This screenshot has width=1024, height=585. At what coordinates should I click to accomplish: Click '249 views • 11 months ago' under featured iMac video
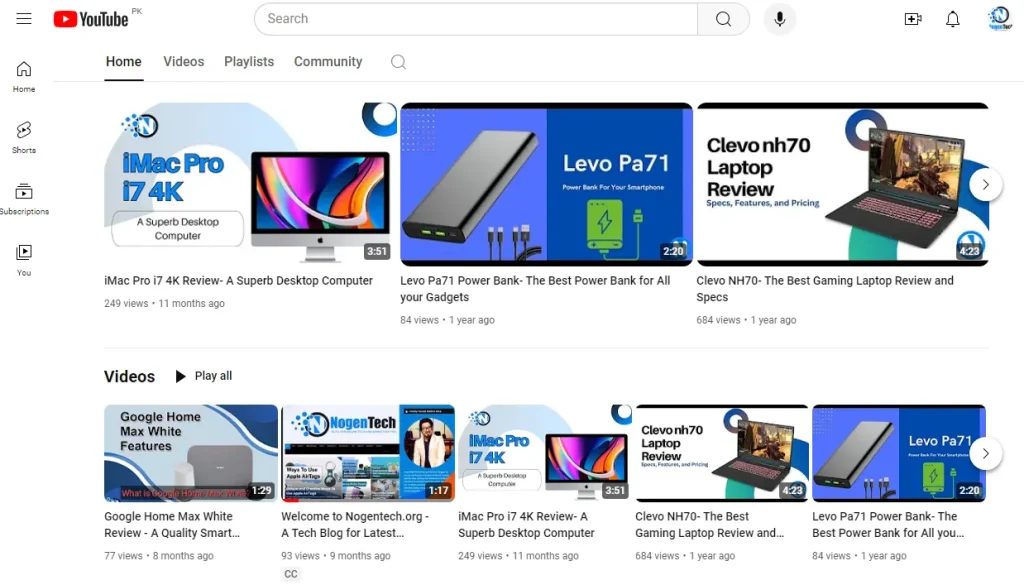pyautogui.click(x=165, y=304)
